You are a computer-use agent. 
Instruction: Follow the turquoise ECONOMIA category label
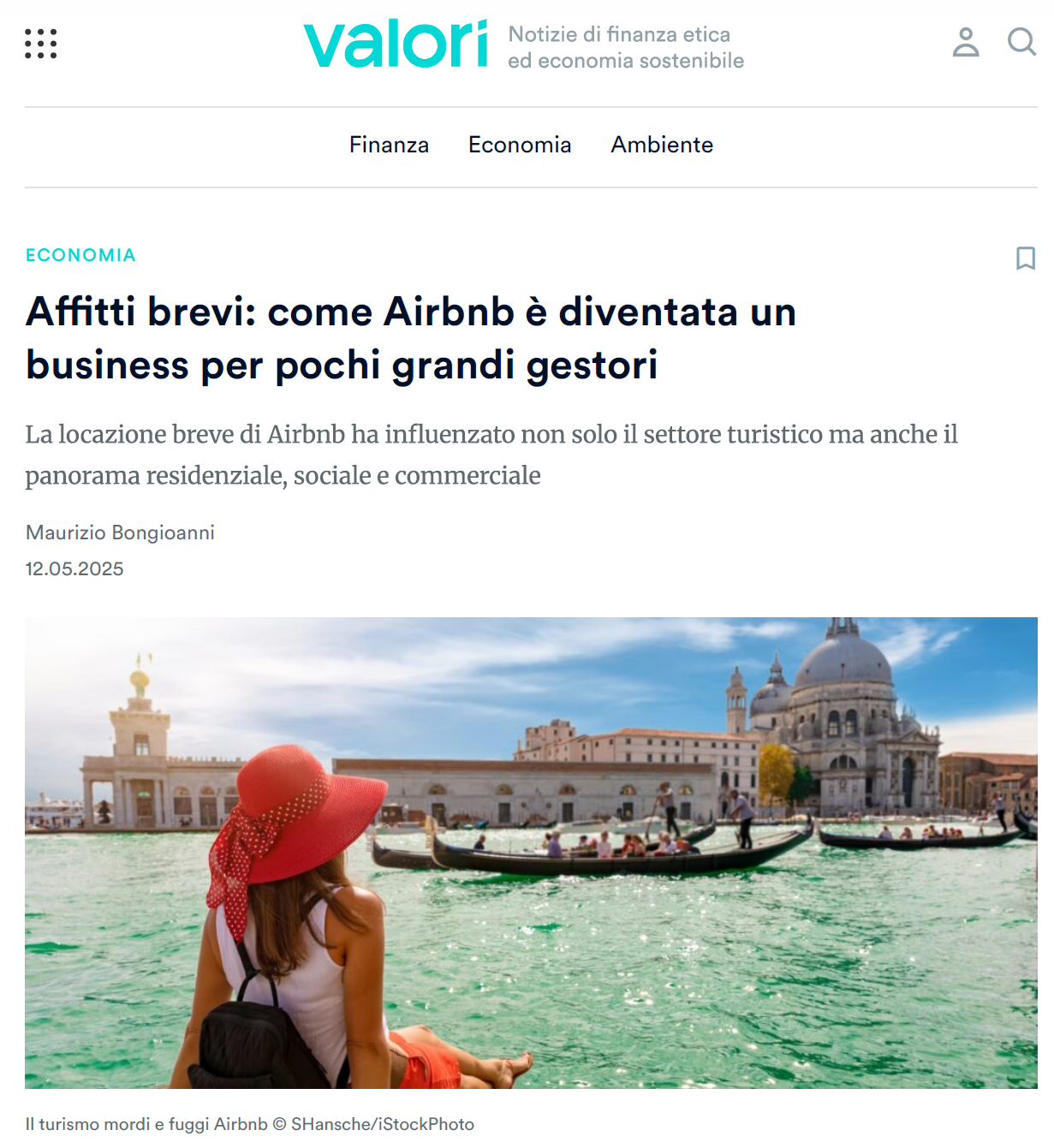point(80,255)
